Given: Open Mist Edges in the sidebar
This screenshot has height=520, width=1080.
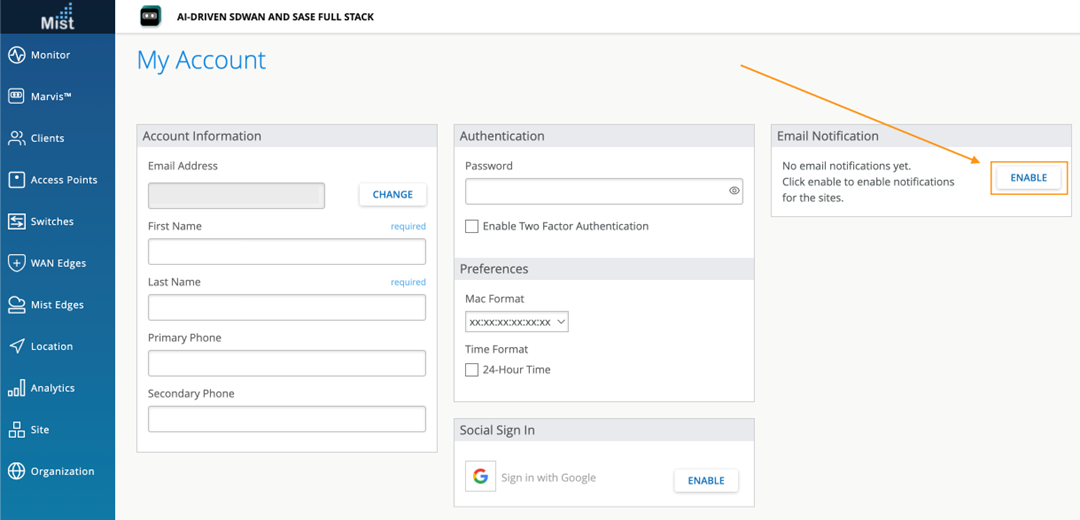Looking at the screenshot, I should [x=57, y=305].
